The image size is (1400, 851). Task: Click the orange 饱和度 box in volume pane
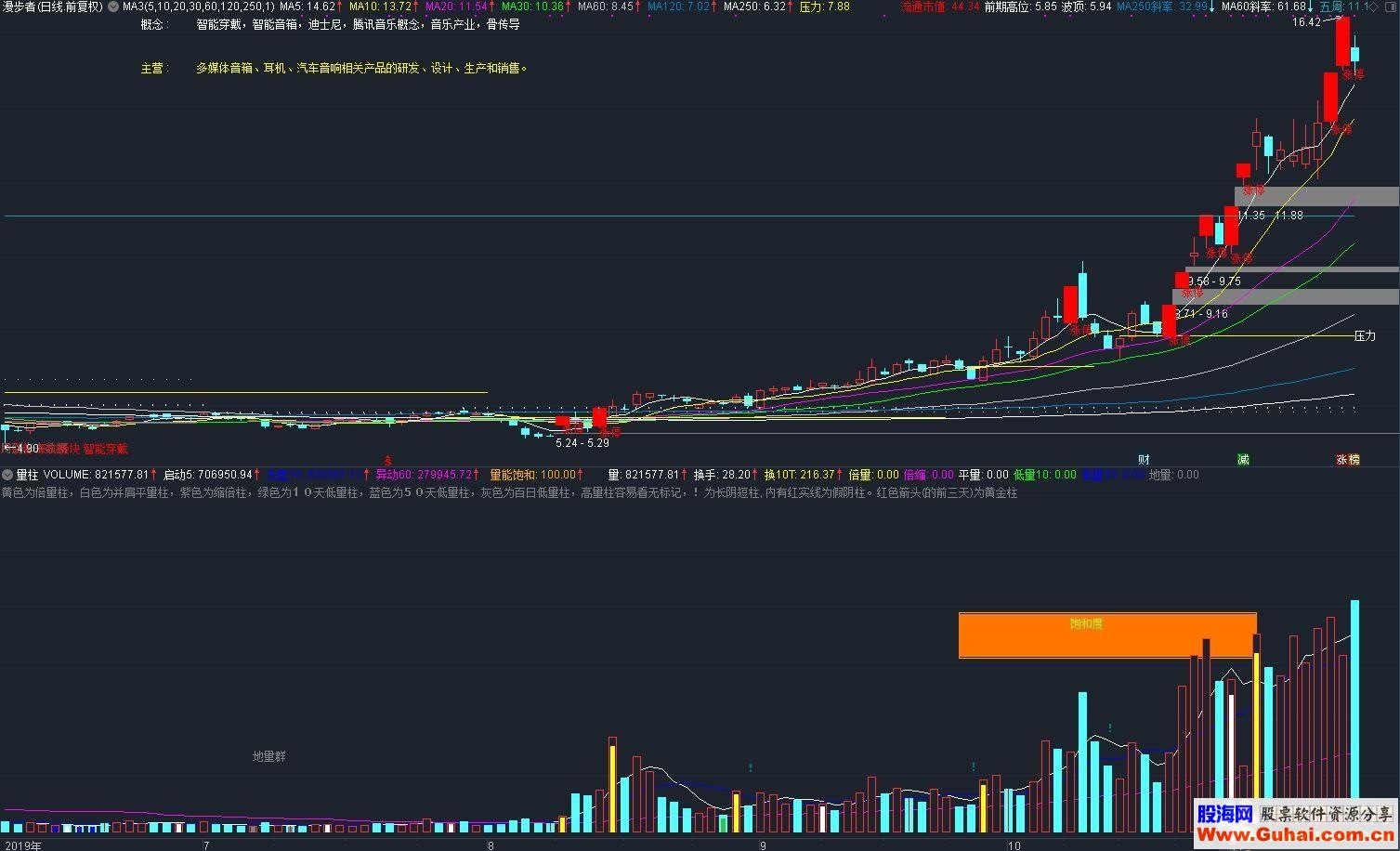1107,635
